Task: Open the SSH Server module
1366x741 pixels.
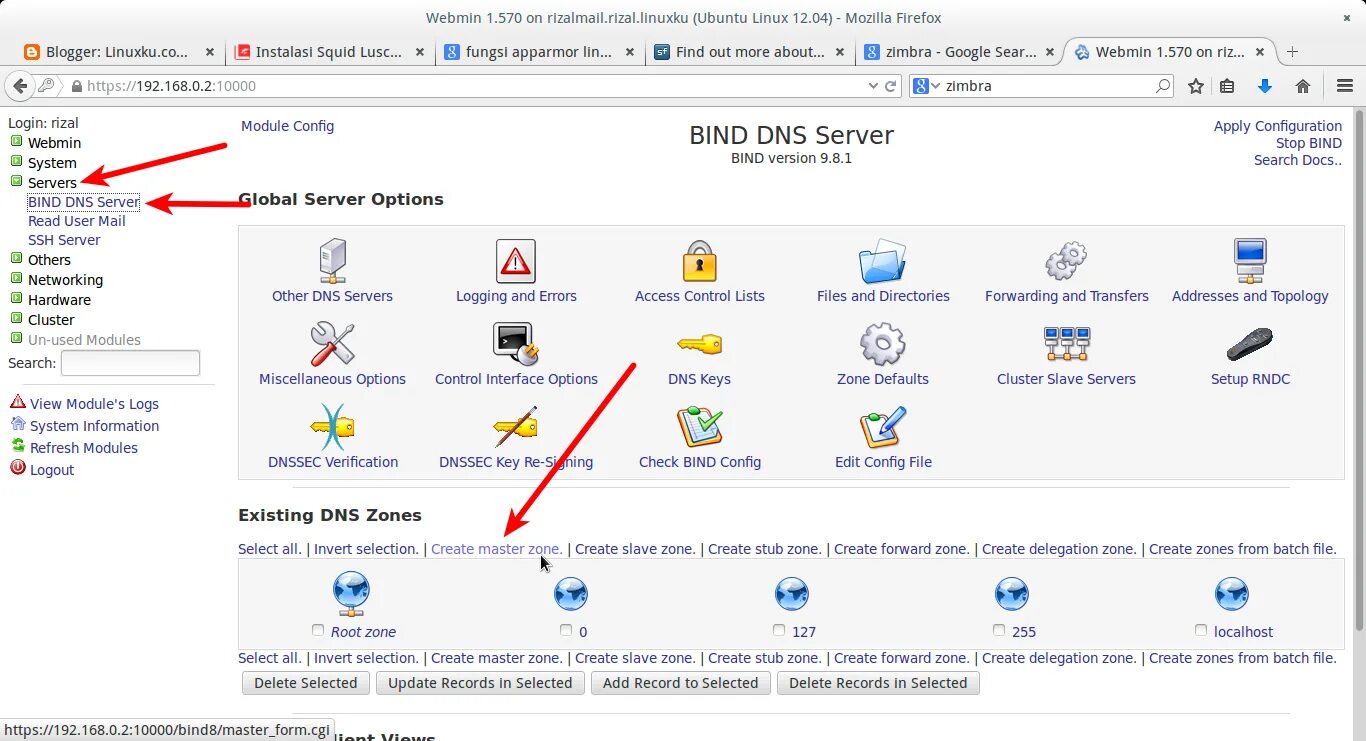Action: pyautogui.click(x=64, y=240)
